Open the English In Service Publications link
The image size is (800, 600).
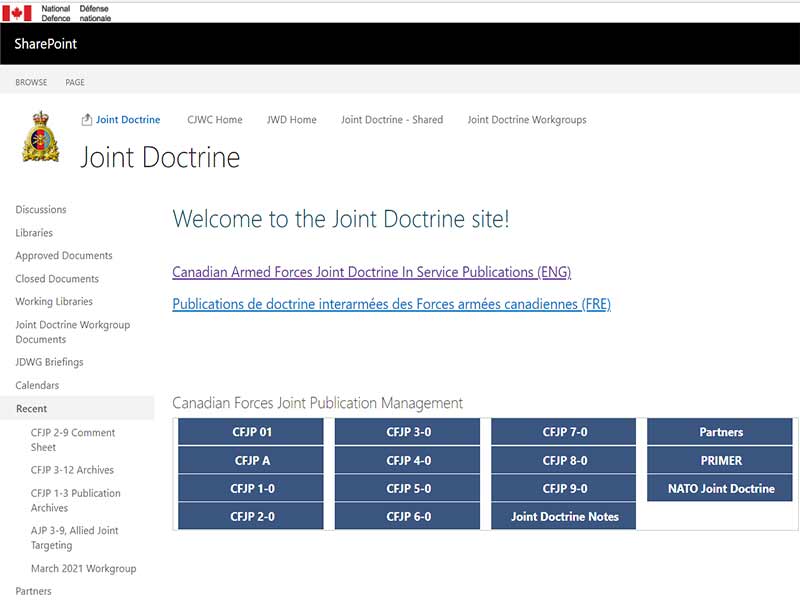371,272
